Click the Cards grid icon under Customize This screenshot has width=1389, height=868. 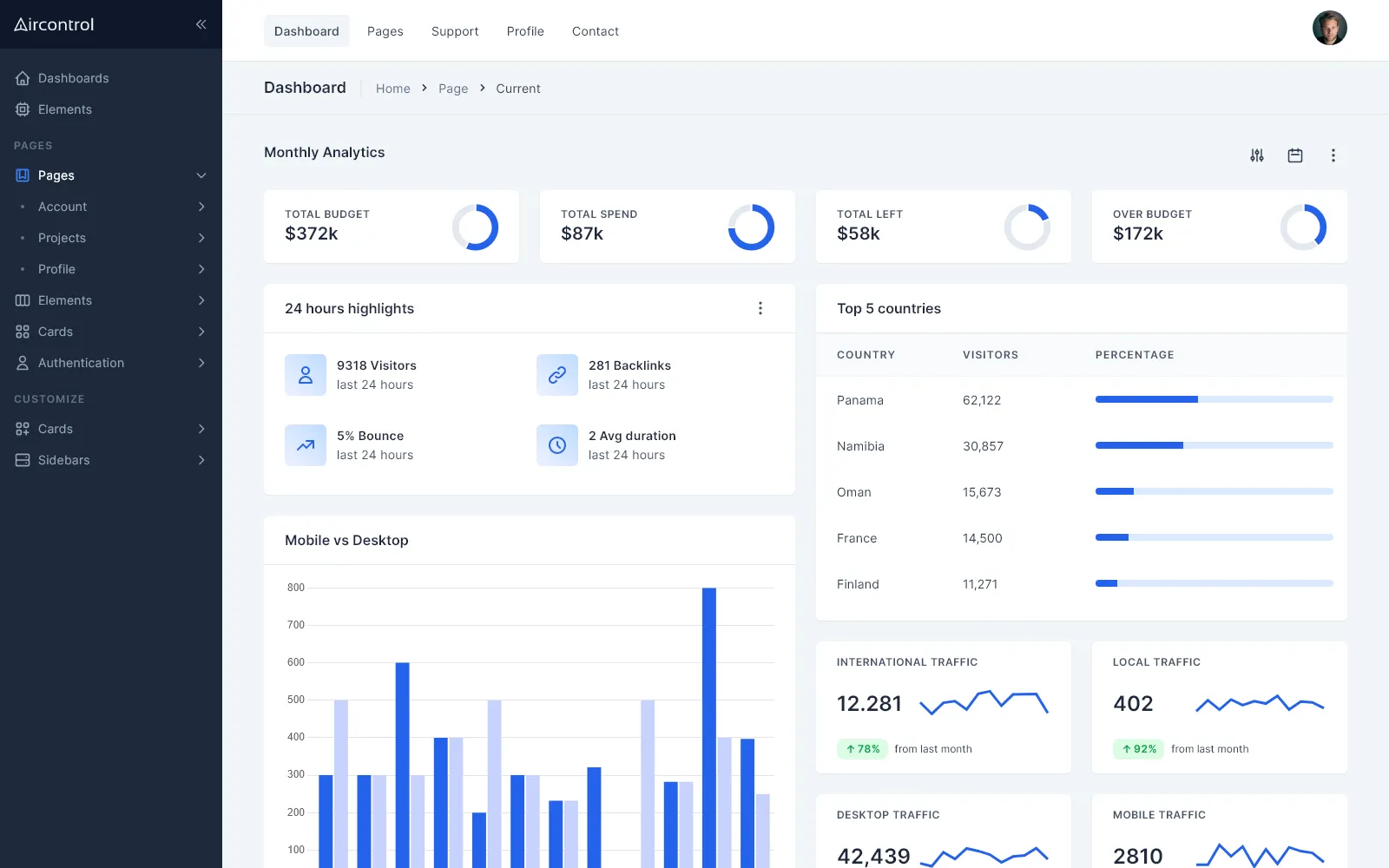(x=23, y=429)
